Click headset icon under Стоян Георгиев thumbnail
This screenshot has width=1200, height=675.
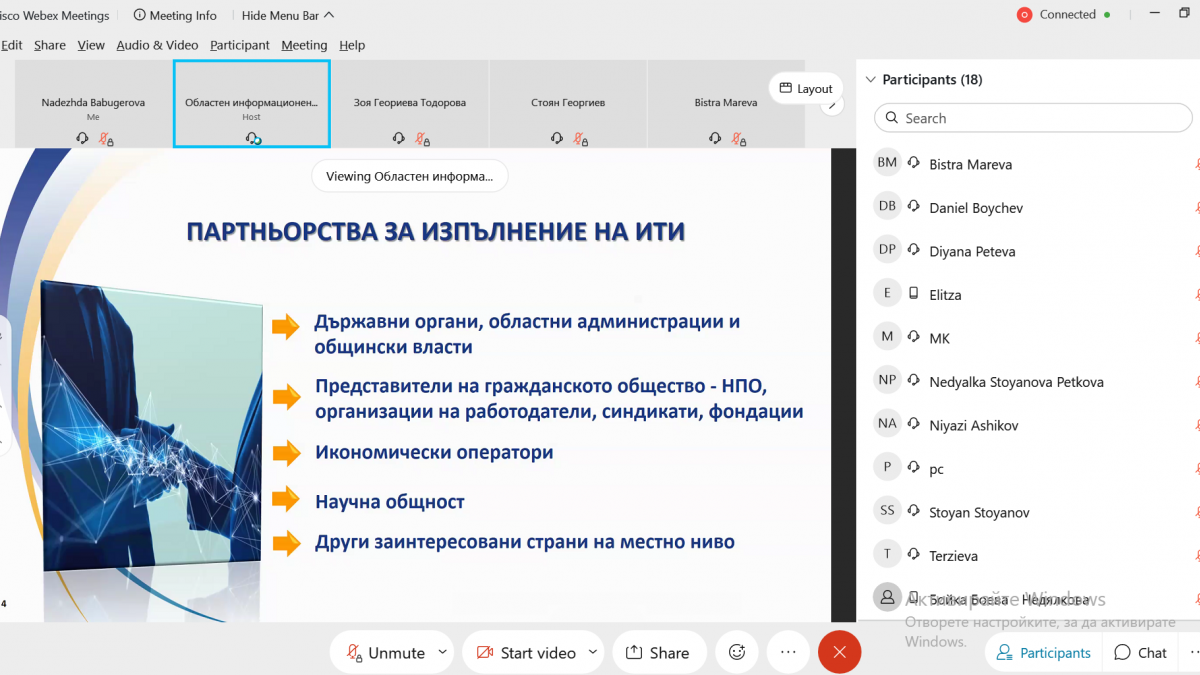click(557, 139)
